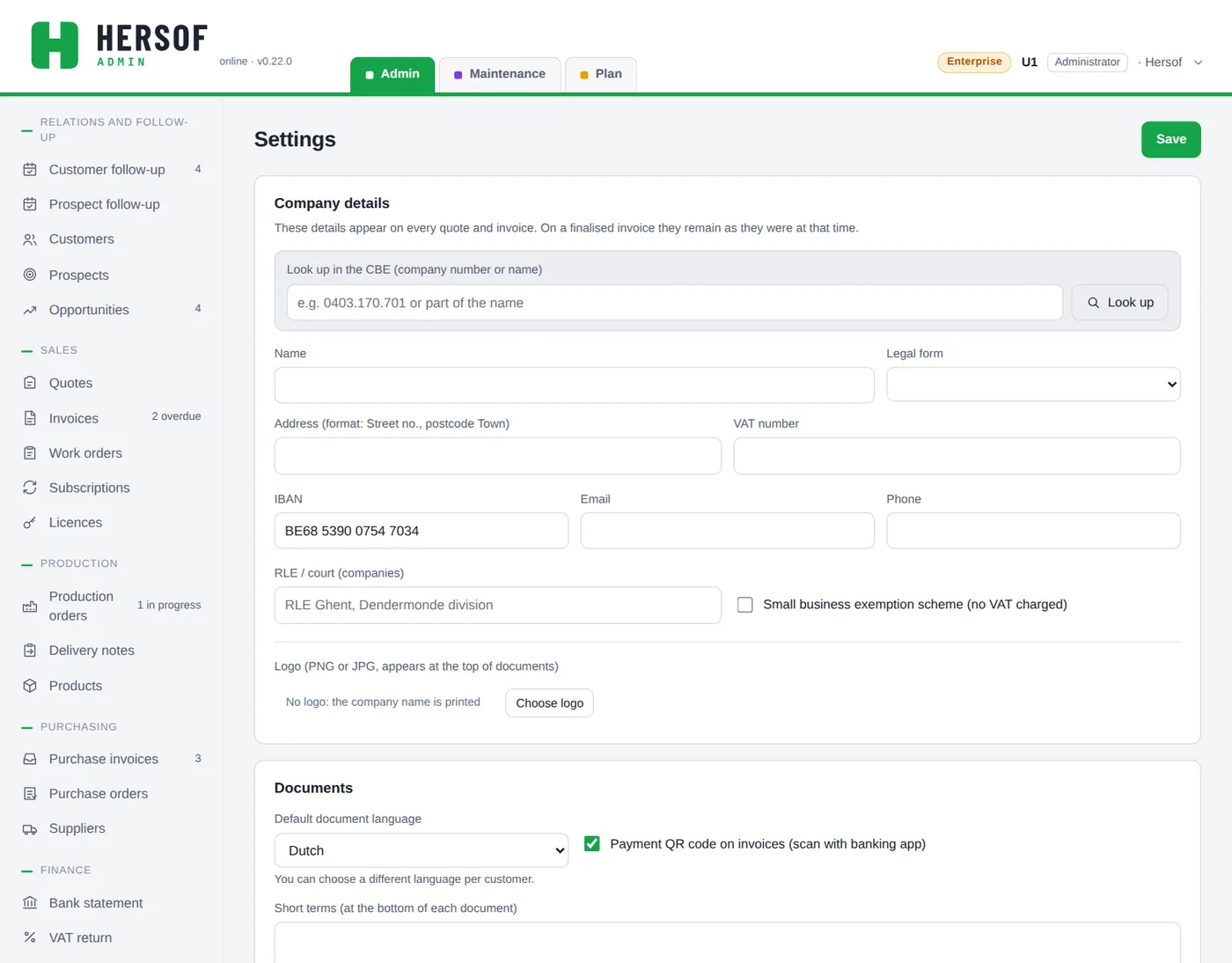This screenshot has height=963, width=1232.
Task: Open Delivery notes in the sidebar
Action: [111, 651]
